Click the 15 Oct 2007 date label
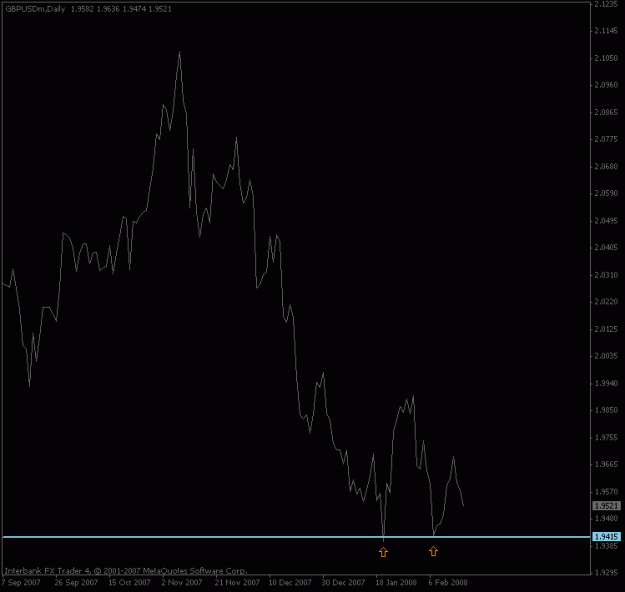 pos(130,582)
